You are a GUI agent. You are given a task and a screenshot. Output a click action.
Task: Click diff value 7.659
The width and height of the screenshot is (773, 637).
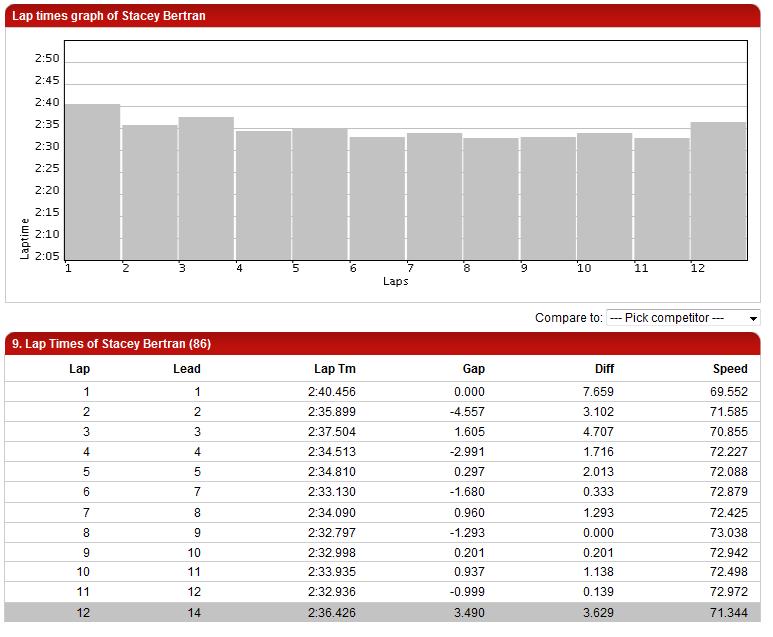click(x=598, y=392)
